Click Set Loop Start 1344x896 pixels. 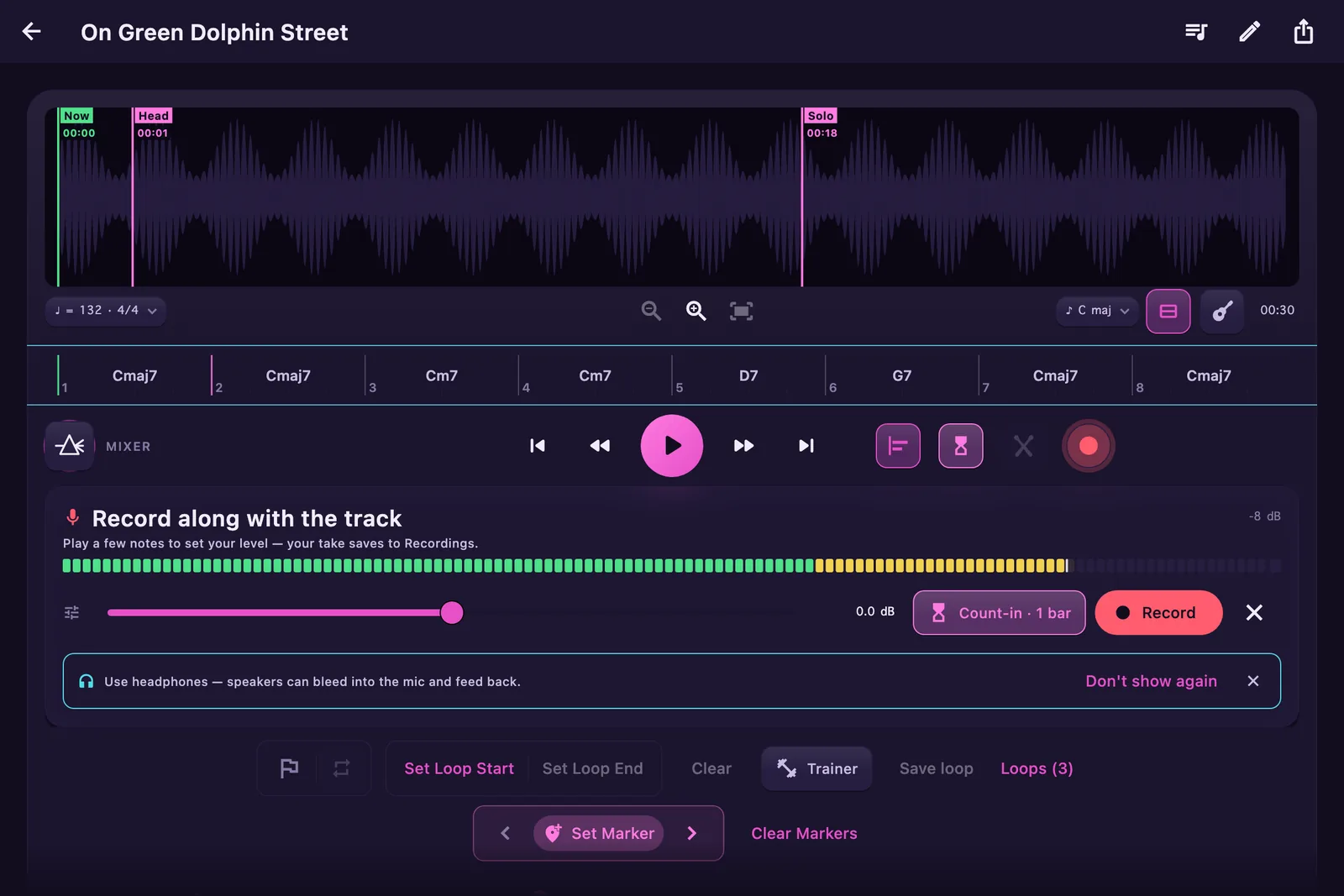click(459, 768)
